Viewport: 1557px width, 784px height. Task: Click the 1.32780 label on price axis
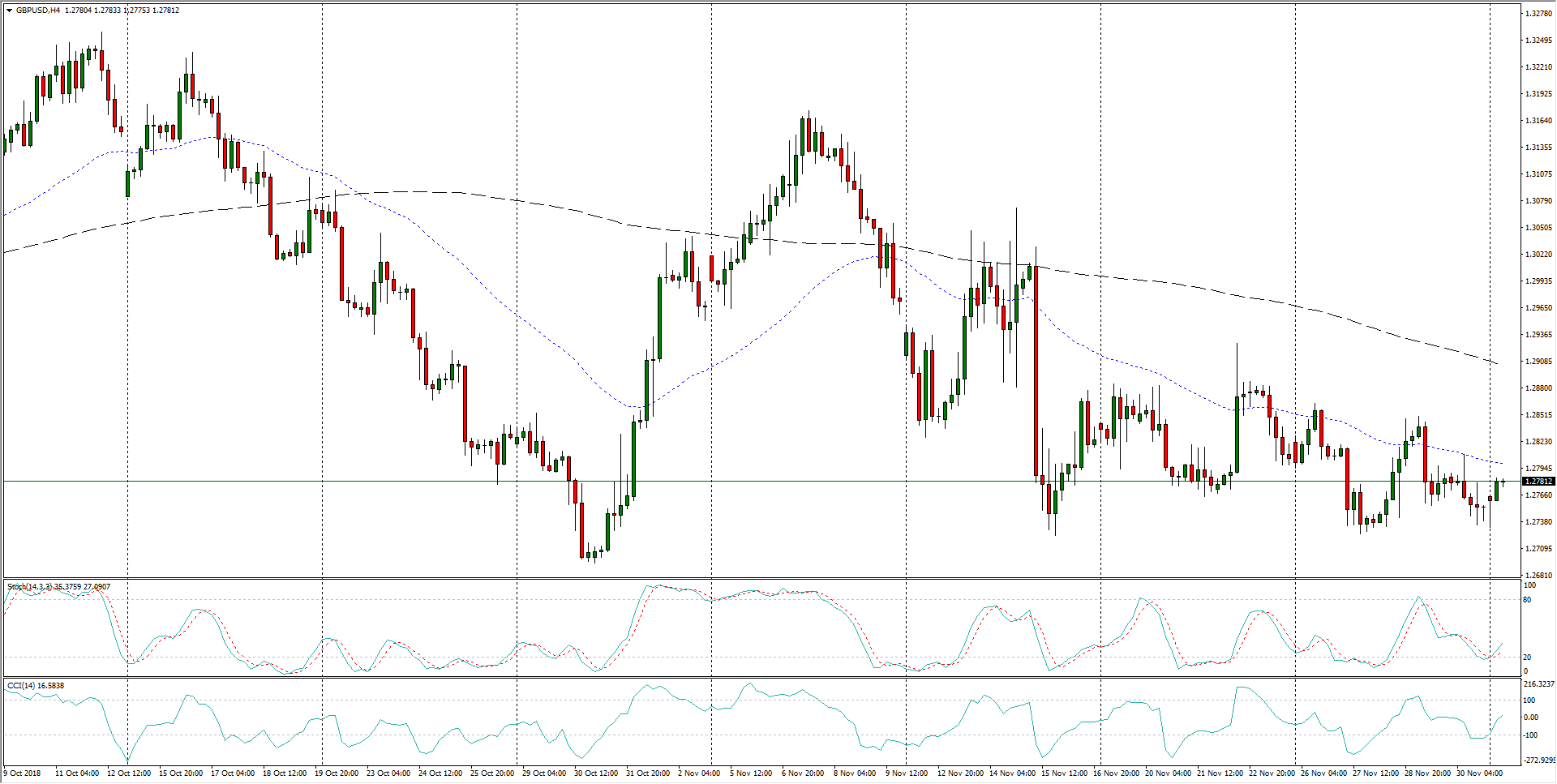coord(1538,14)
